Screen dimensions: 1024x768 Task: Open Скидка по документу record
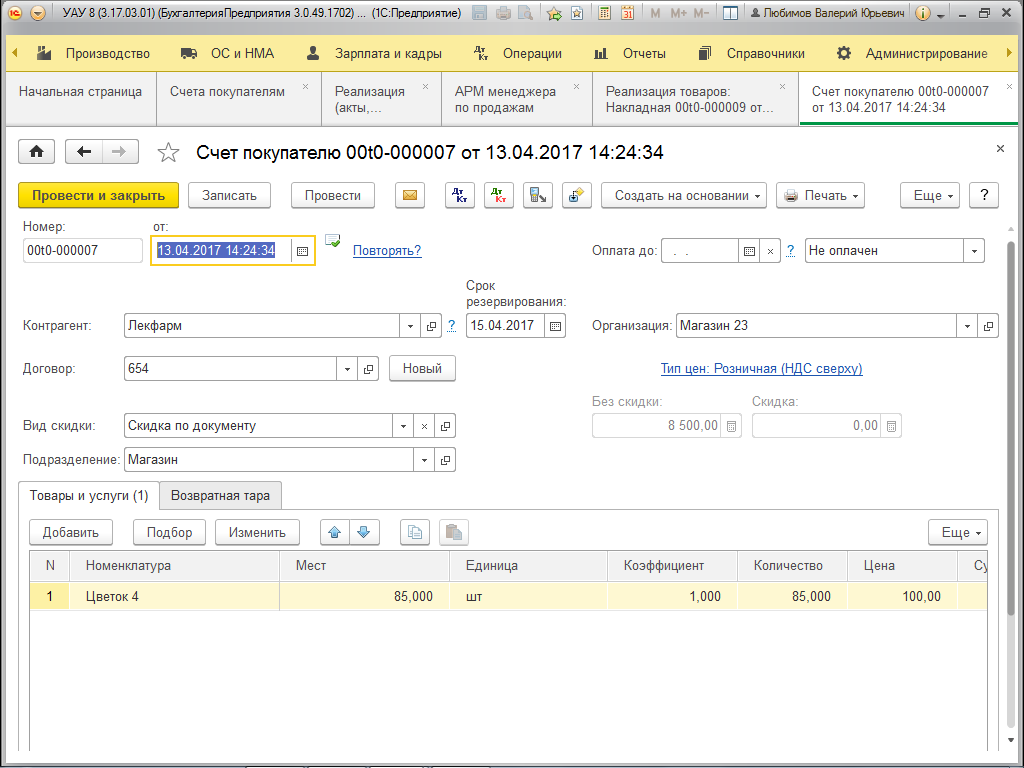click(x=445, y=426)
